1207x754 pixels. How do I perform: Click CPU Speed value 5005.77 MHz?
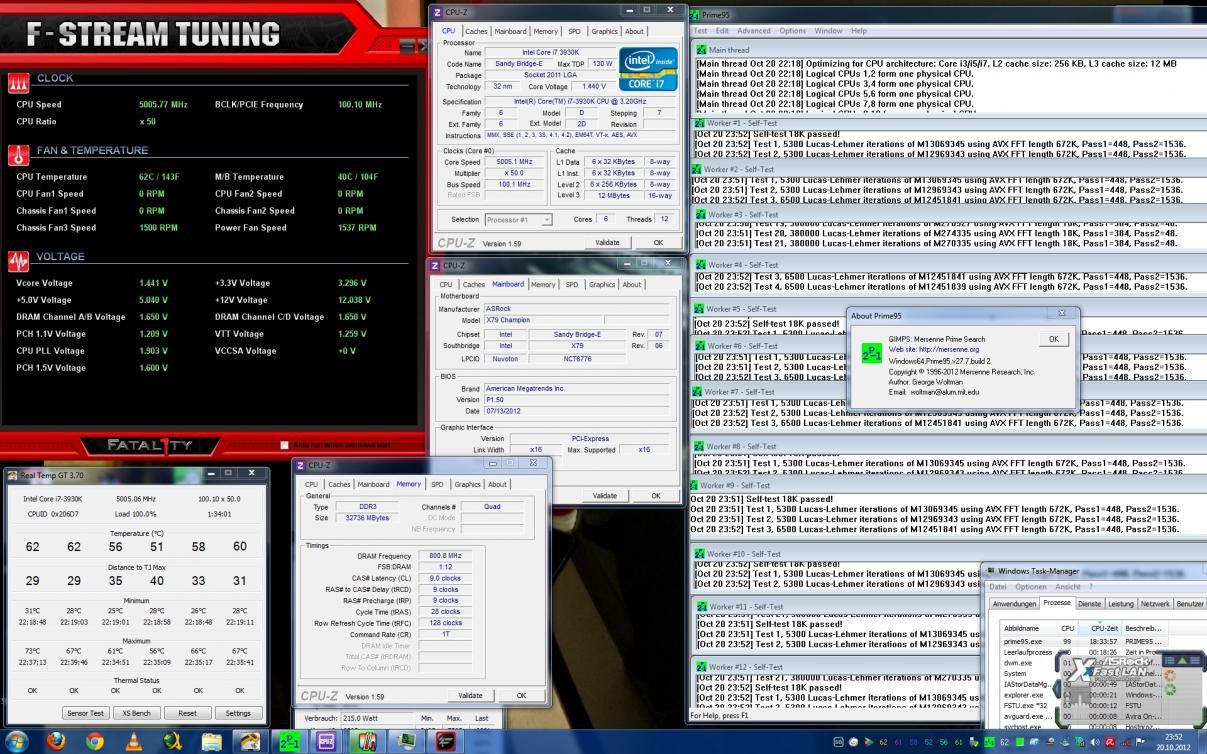pyautogui.click(x=163, y=105)
